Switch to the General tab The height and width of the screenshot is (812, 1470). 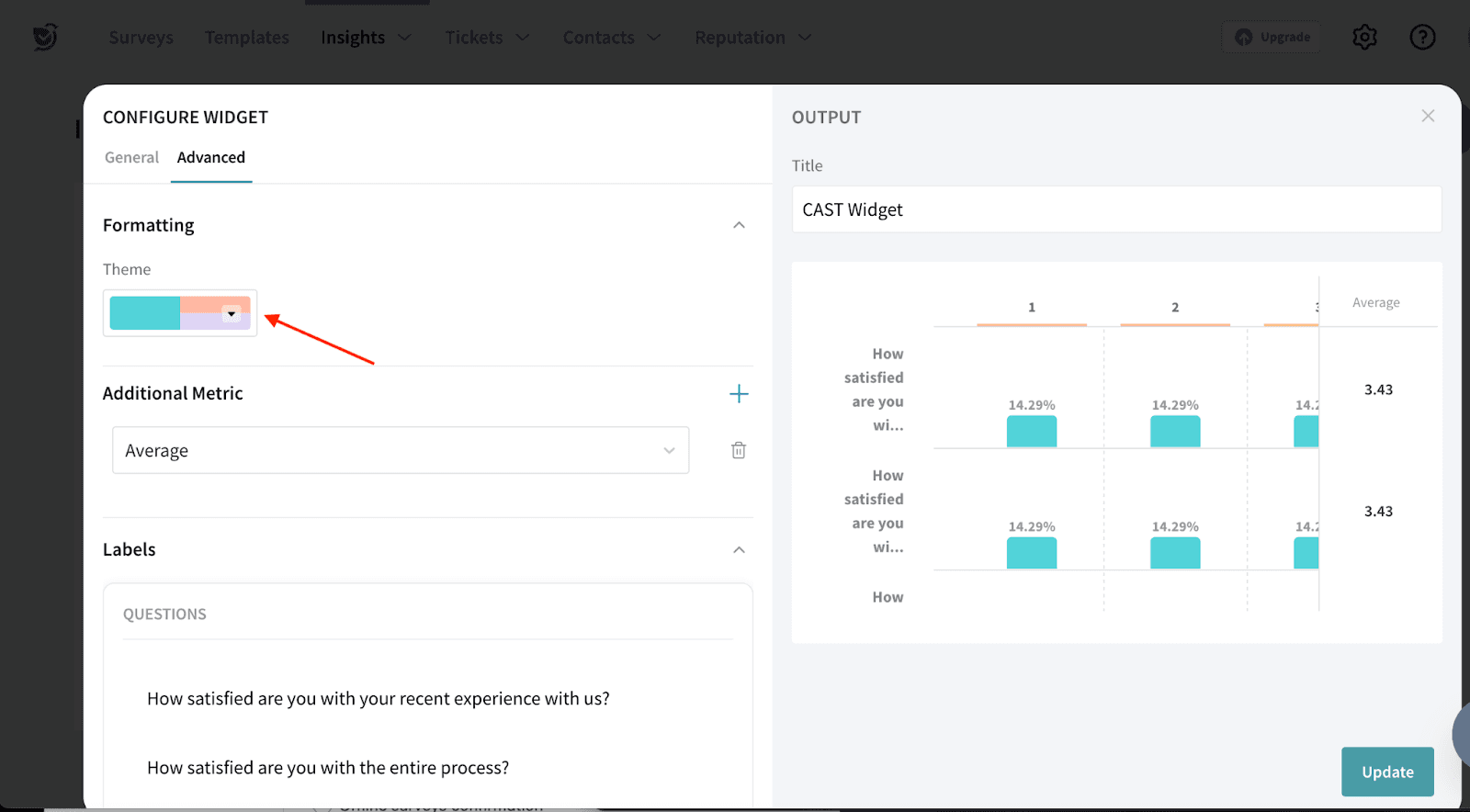131,157
